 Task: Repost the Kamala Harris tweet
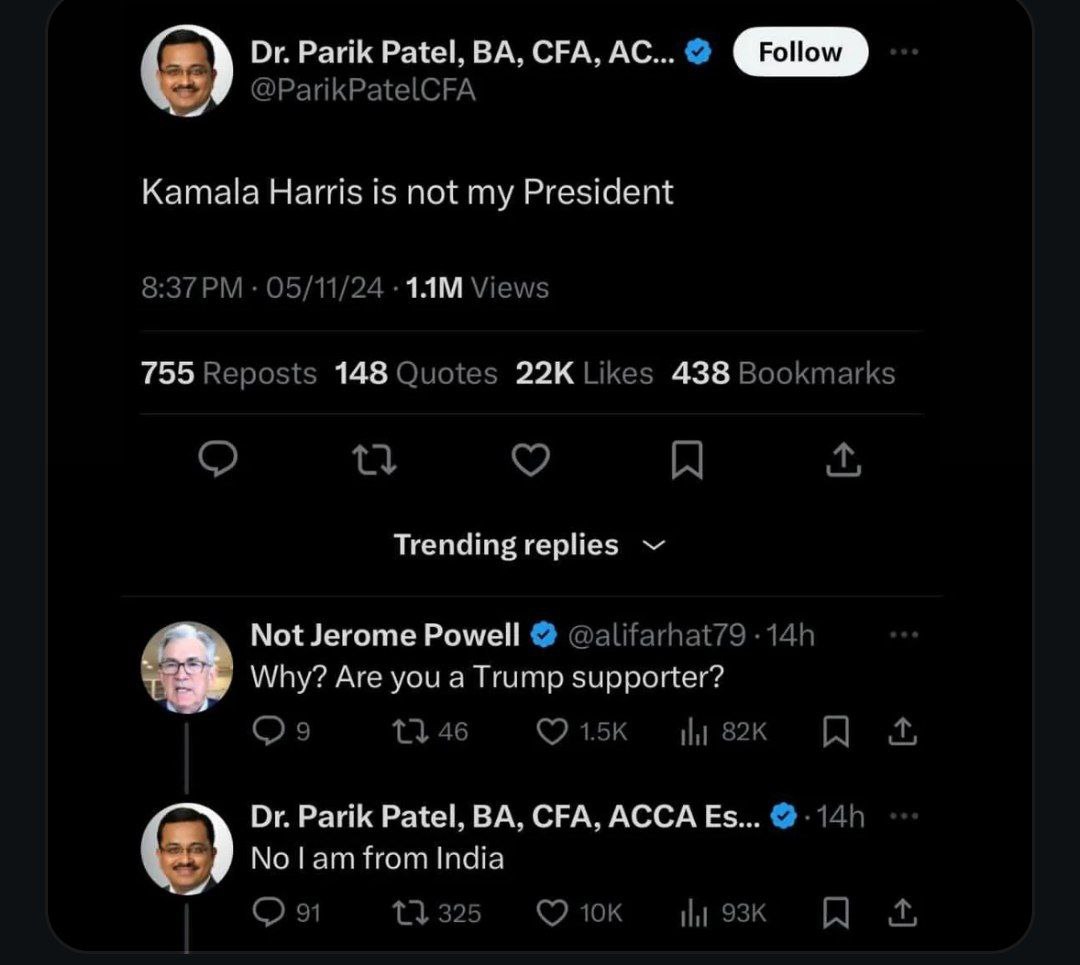(x=375, y=459)
